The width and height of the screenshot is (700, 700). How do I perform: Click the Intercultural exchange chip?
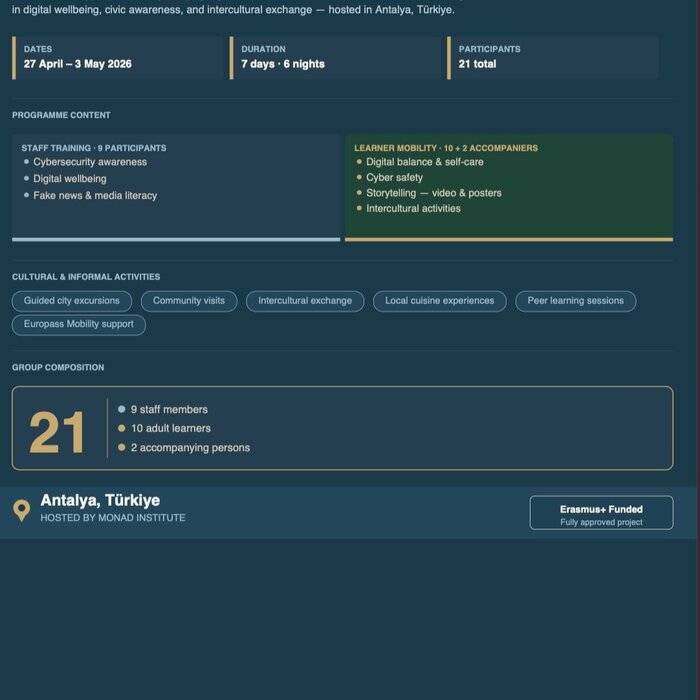pyautogui.click(x=305, y=301)
